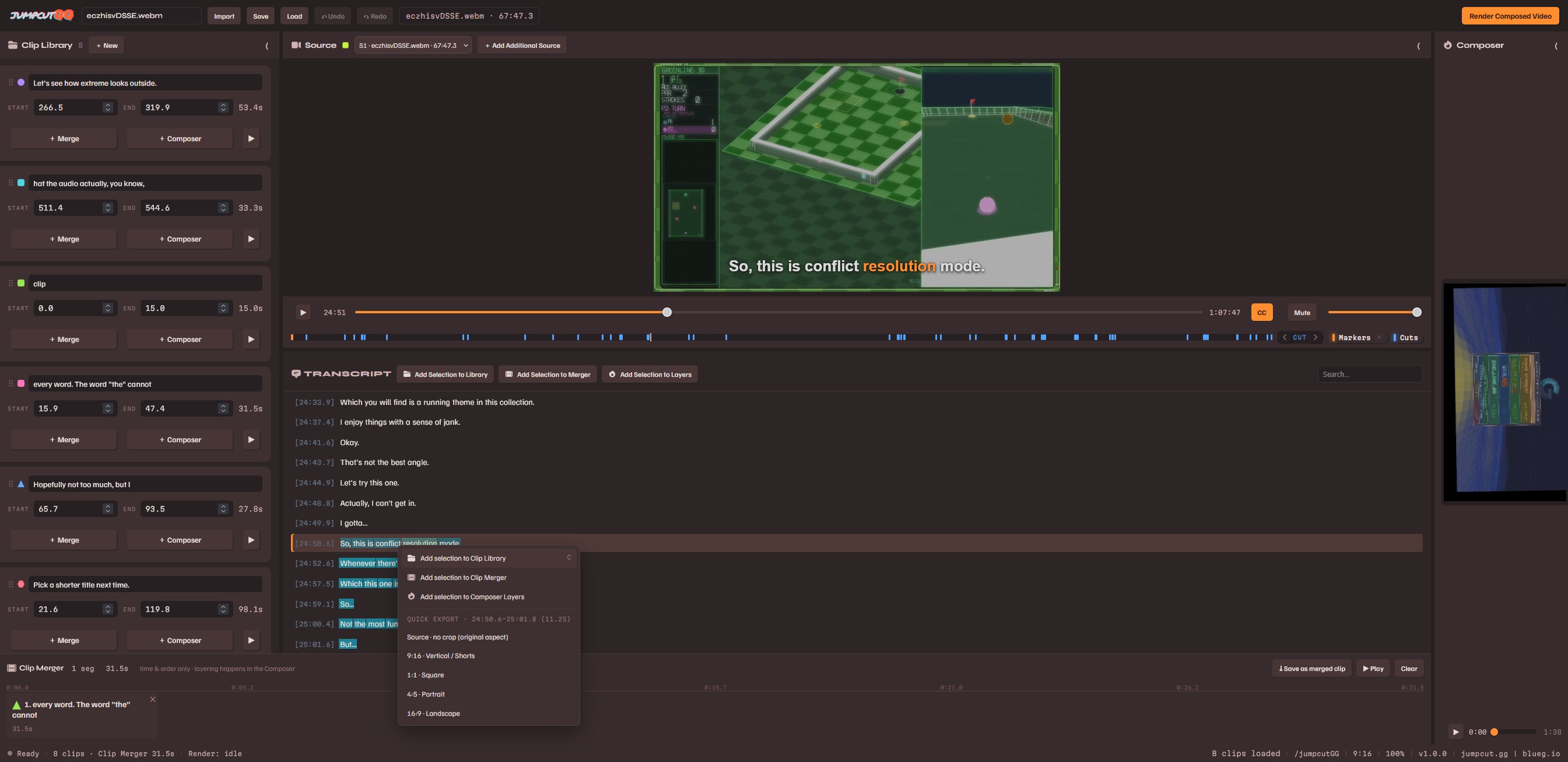This screenshot has width=1568, height=762.
Task: Click the green square marker of 'clip'
Action: point(20,283)
